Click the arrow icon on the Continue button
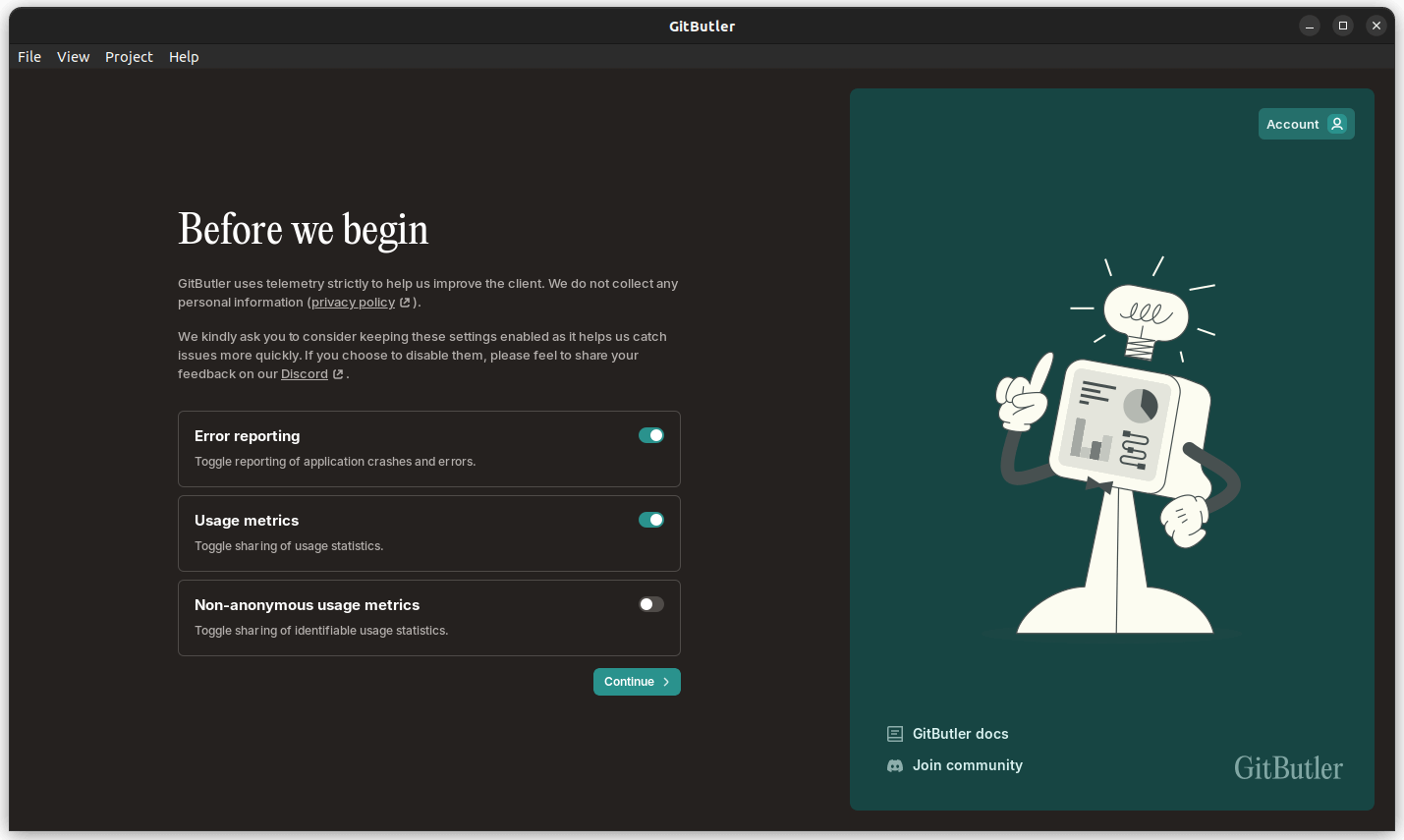 coord(665,681)
